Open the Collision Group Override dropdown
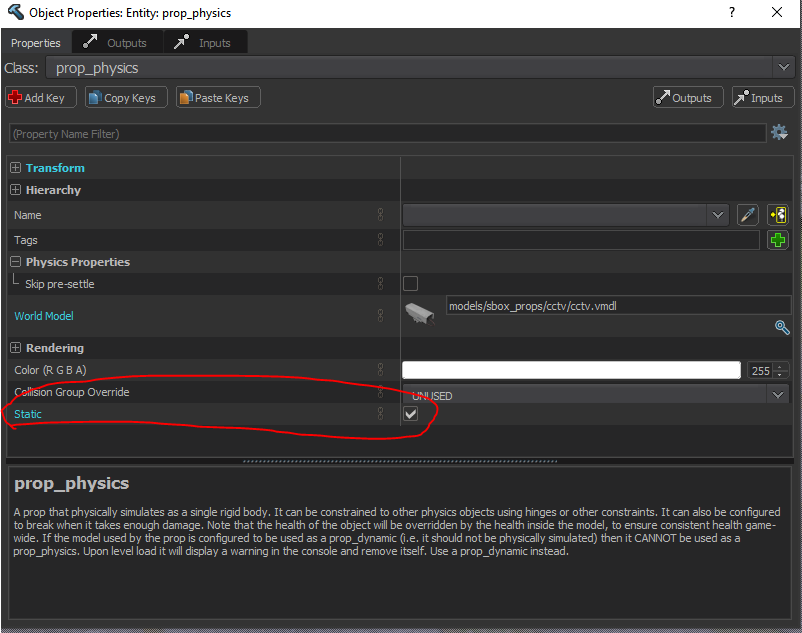The width and height of the screenshot is (802, 633). tap(778, 394)
